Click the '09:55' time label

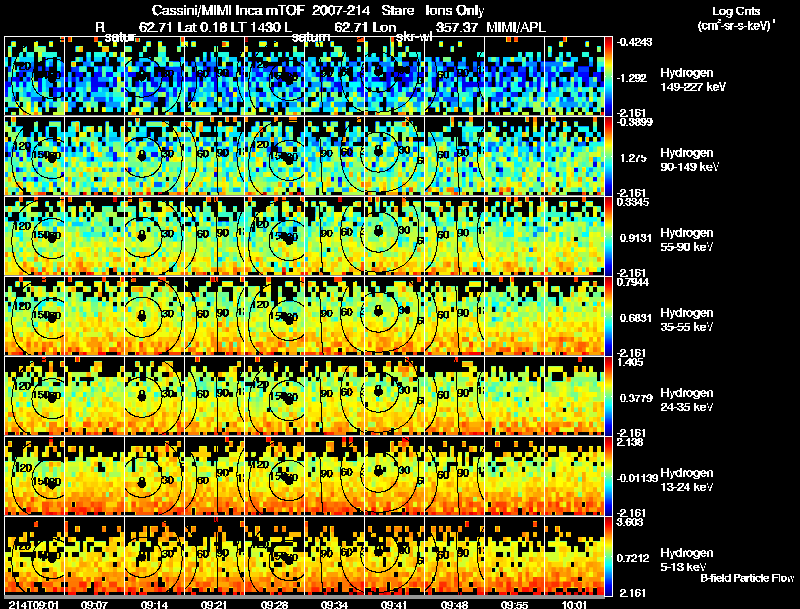pyautogui.click(x=514, y=604)
